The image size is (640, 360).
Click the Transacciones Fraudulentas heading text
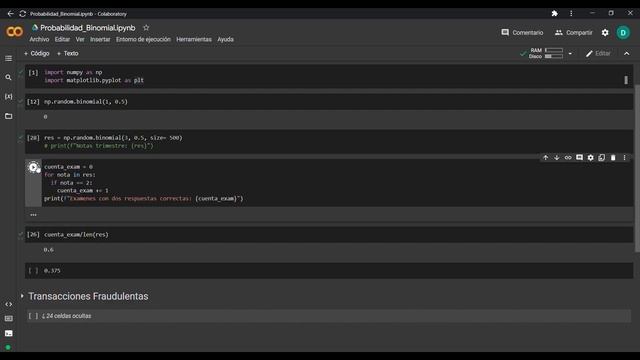click(x=88, y=296)
